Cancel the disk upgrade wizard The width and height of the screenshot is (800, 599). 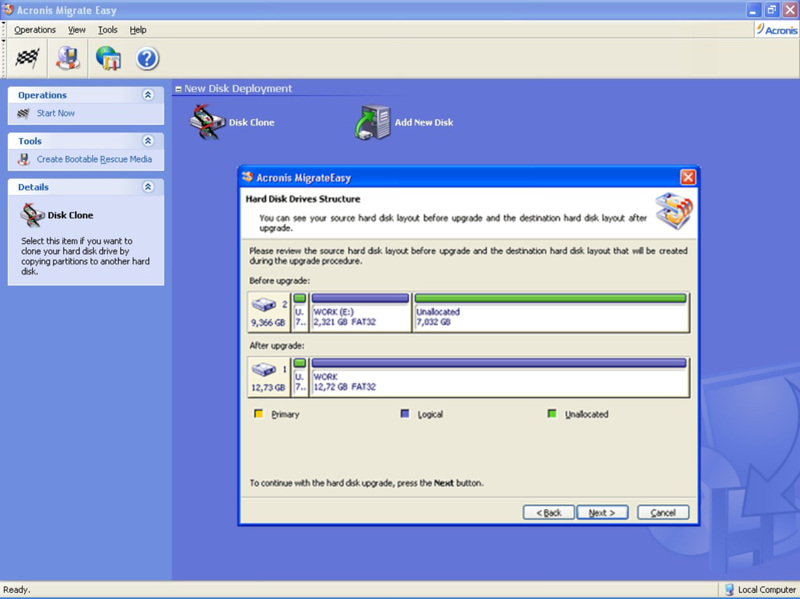[663, 512]
